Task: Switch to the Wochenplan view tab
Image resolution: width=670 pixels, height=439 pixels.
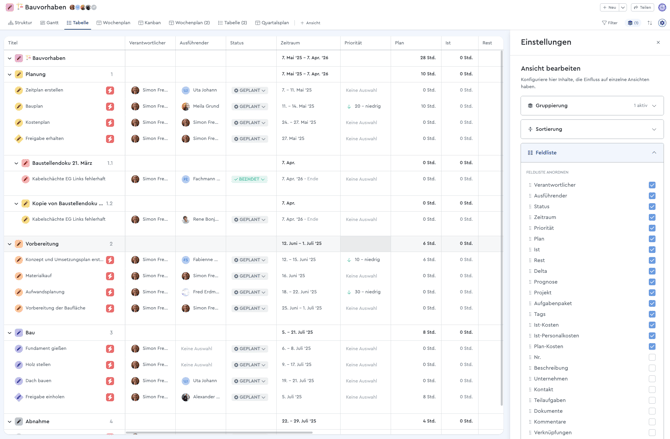Action: 113,23
